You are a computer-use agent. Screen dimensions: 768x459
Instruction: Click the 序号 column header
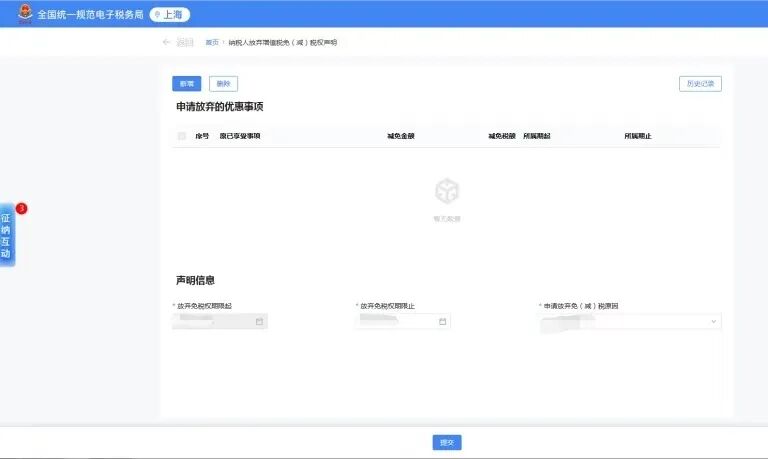tap(202, 136)
